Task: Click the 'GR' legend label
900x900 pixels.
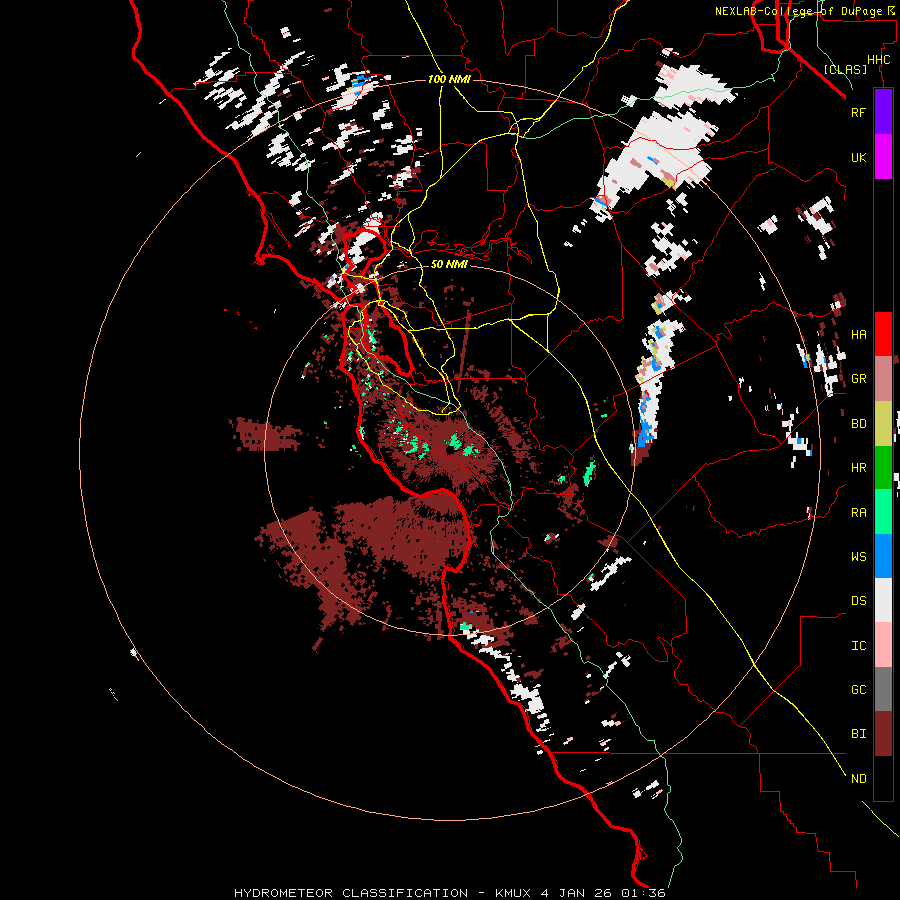Action: coord(858,379)
